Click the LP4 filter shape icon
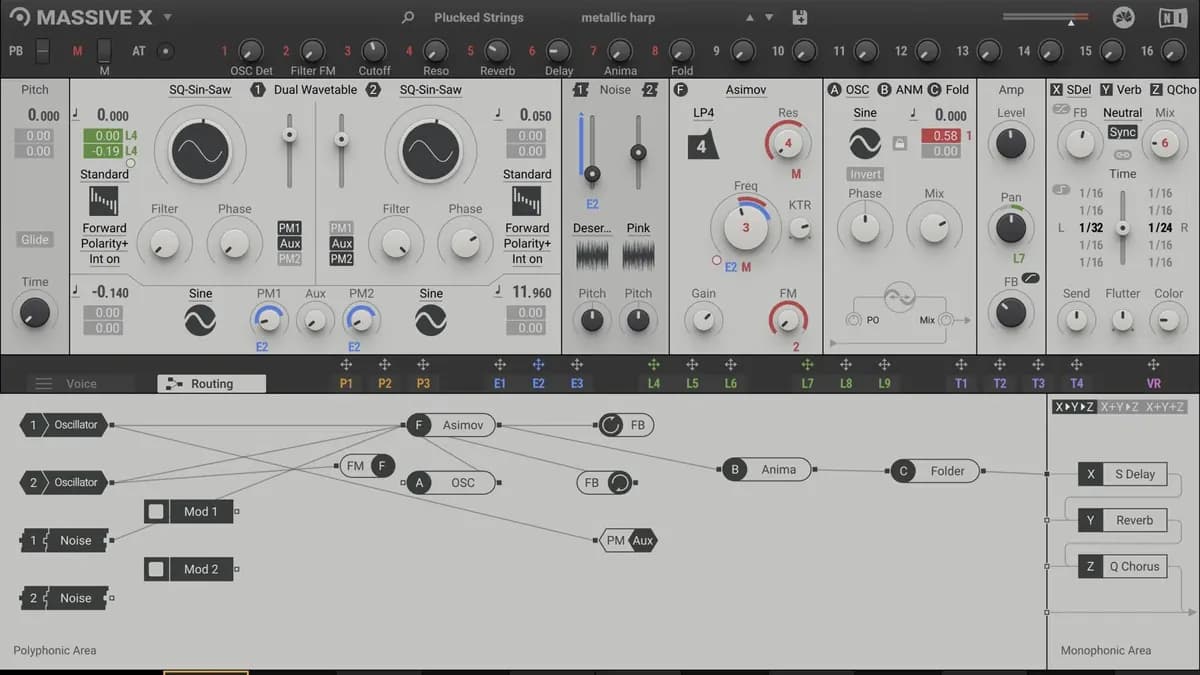The image size is (1200, 675). coord(702,144)
